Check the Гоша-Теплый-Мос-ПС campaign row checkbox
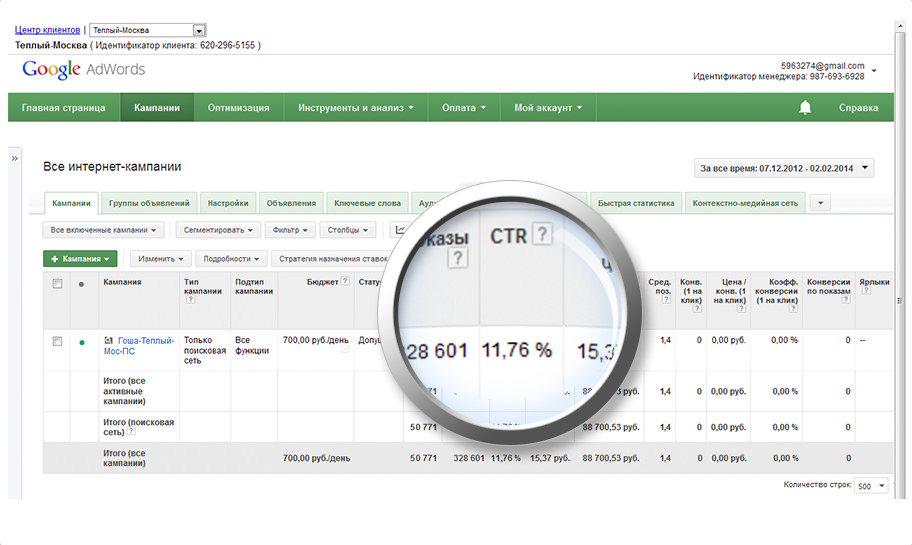Screen dimensions: 912x545 [57, 342]
